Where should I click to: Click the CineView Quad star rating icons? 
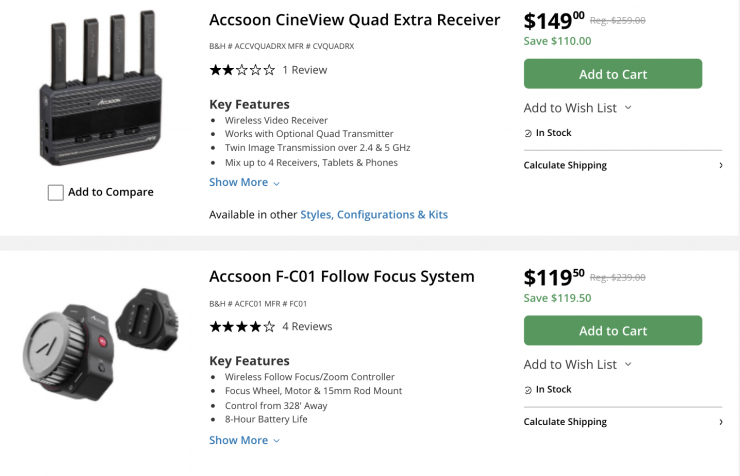(241, 70)
